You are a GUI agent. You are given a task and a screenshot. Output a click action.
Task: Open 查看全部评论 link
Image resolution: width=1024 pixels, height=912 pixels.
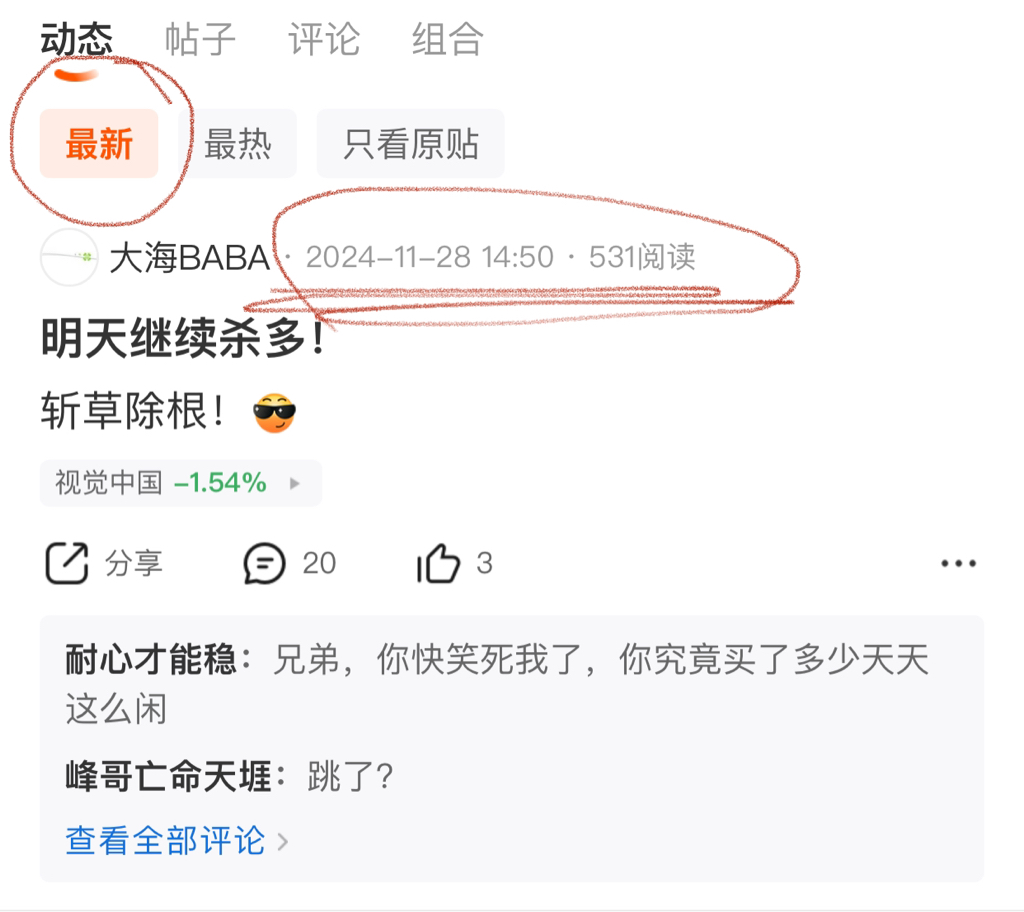tap(165, 841)
